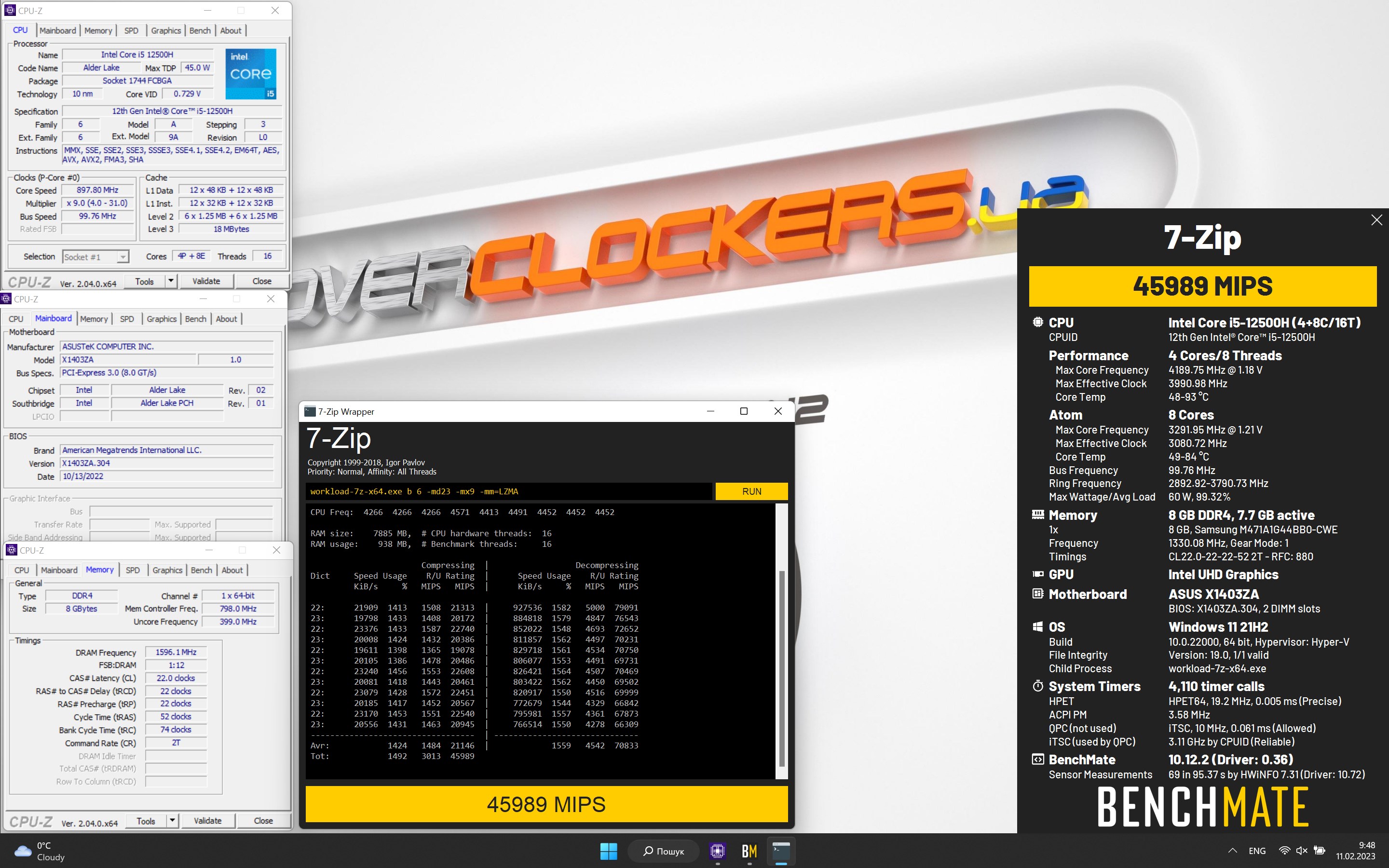Switch to Memory tab in top CPU-Z window

(x=98, y=30)
